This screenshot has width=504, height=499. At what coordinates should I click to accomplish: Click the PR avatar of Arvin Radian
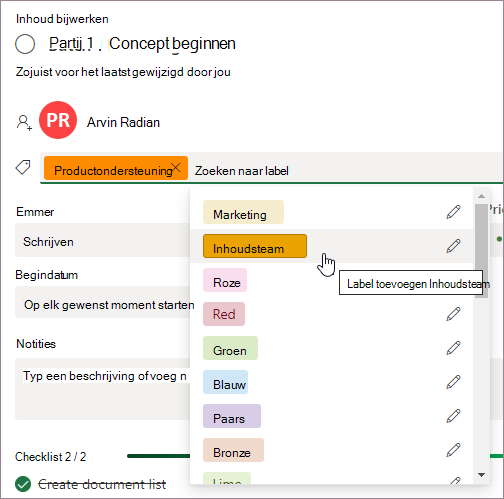58,120
